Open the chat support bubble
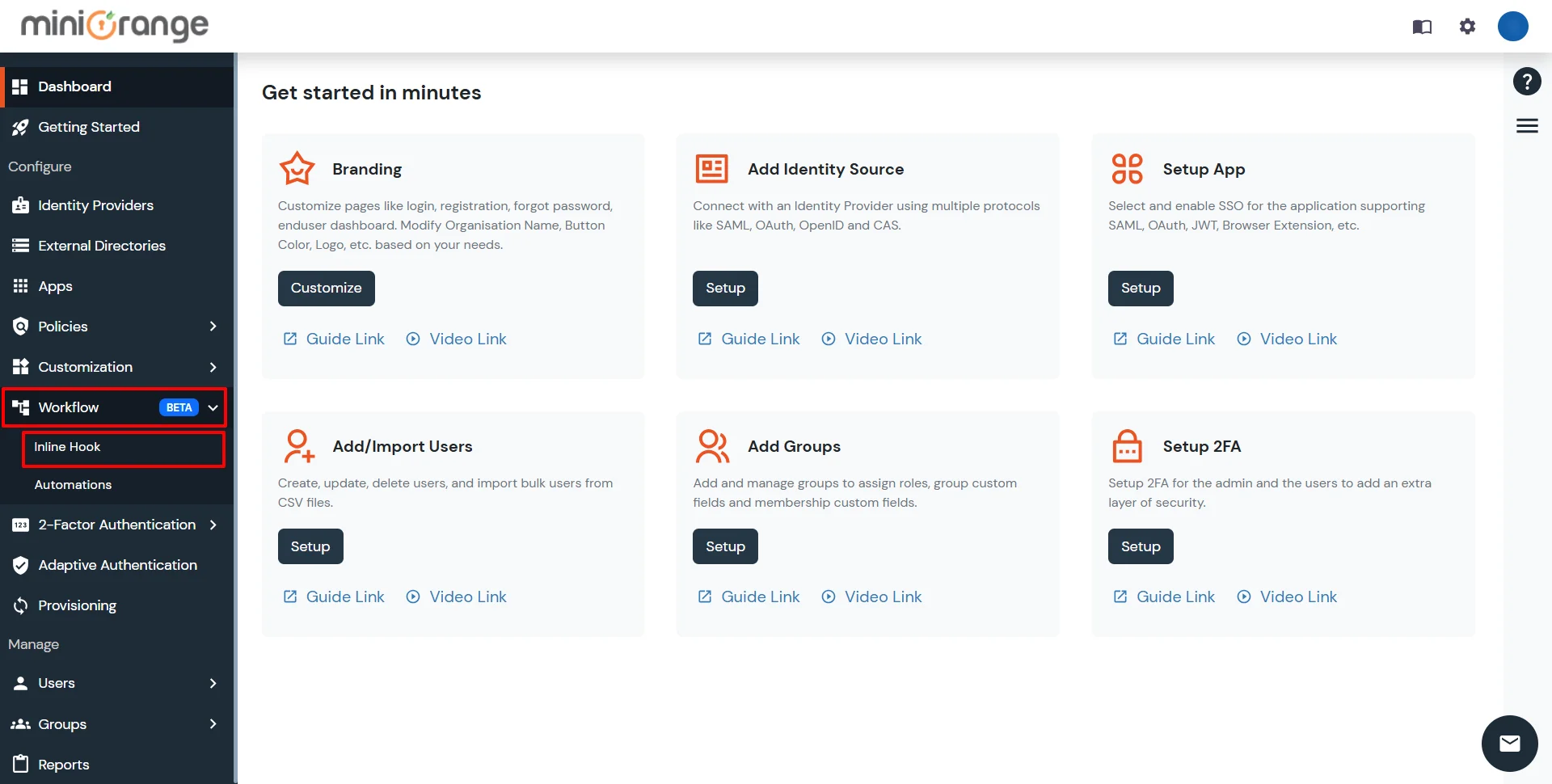 tap(1510, 743)
